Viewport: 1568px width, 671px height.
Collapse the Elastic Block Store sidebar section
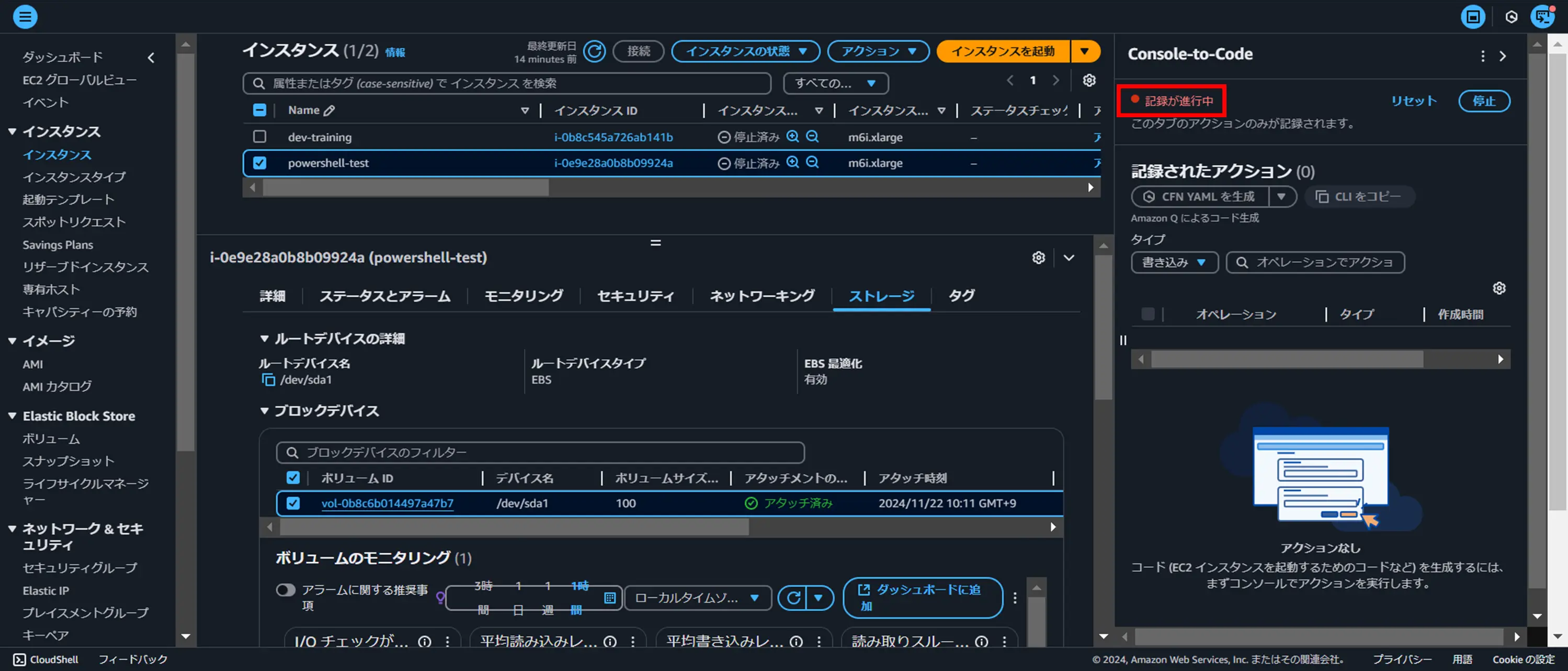click(12, 416)
